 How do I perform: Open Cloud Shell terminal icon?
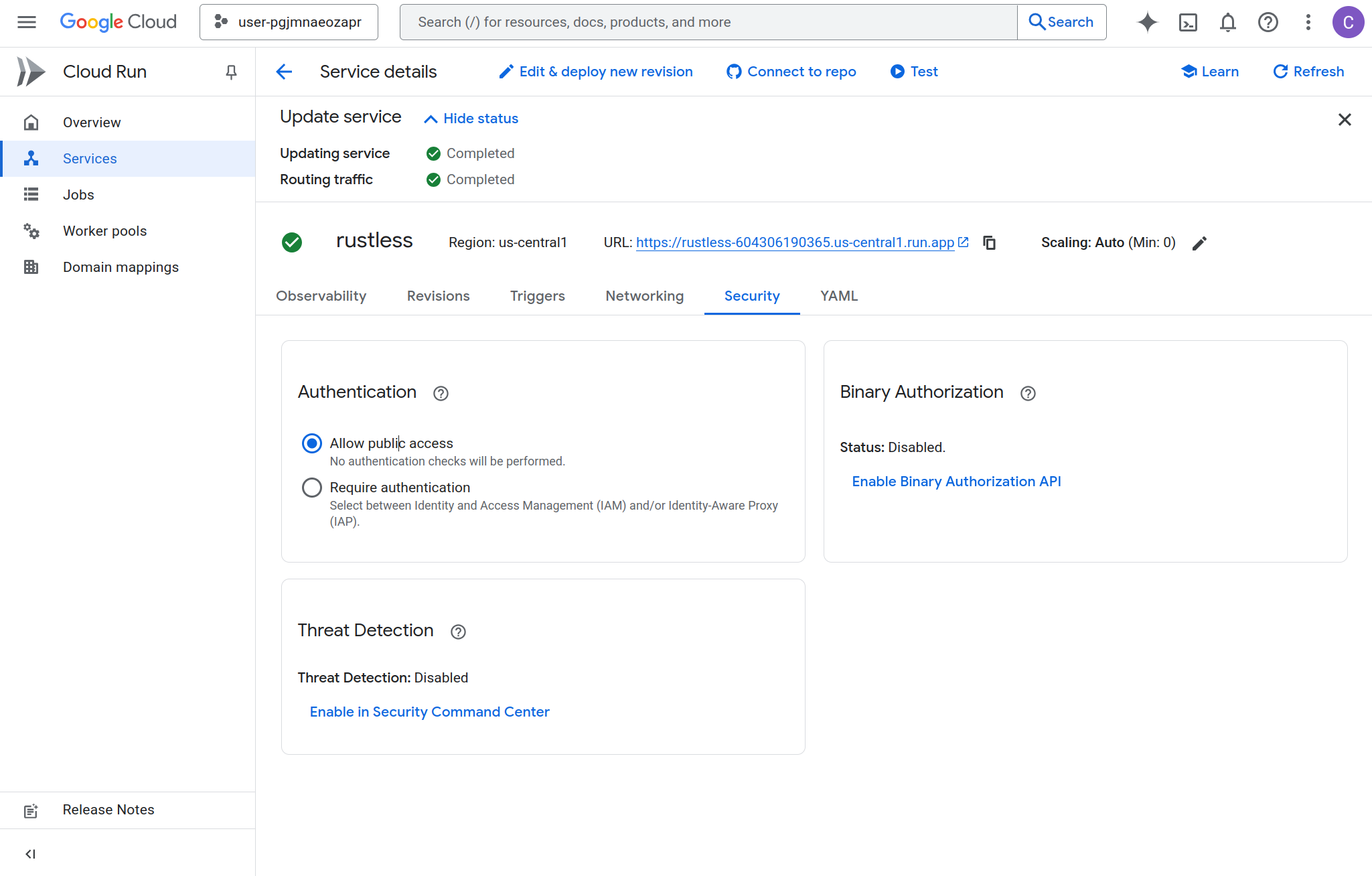click(1188, 22)
